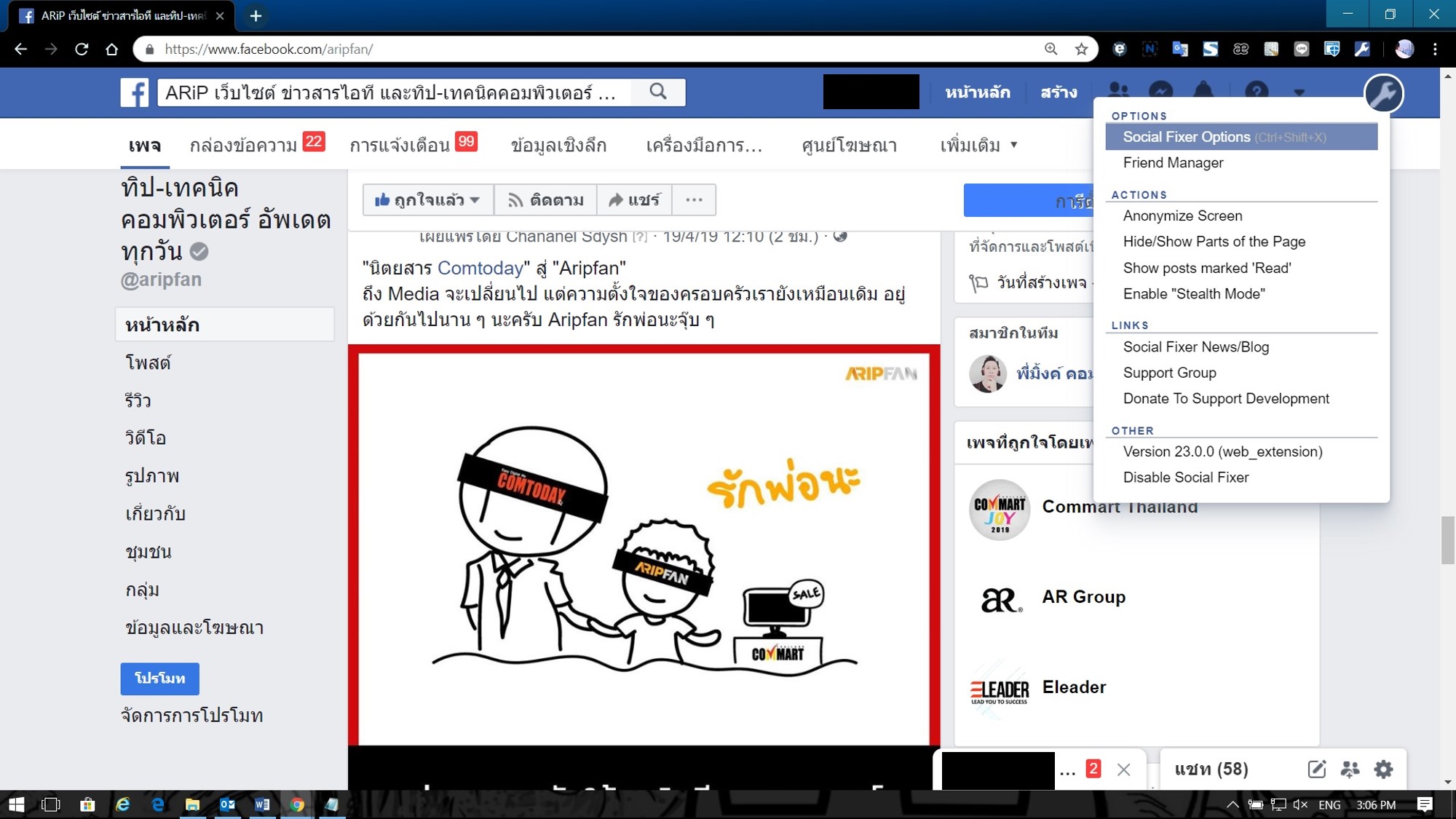
Task: Click the แชร์ share button
Action: tap(634, 200)
